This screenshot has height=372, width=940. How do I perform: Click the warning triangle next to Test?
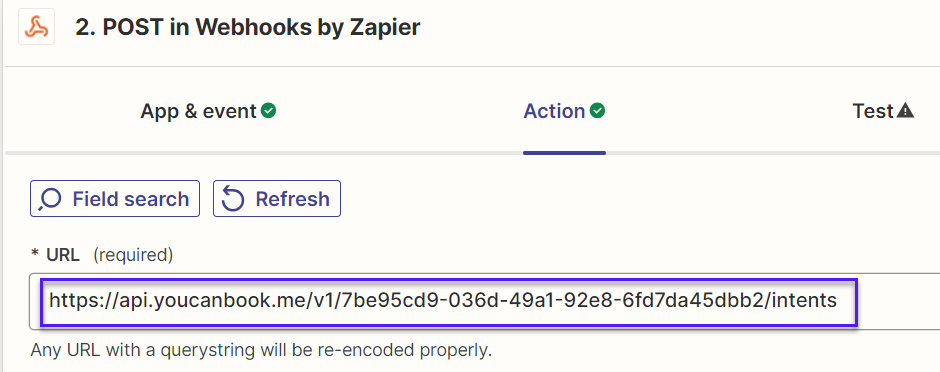(x=905, y=111)
